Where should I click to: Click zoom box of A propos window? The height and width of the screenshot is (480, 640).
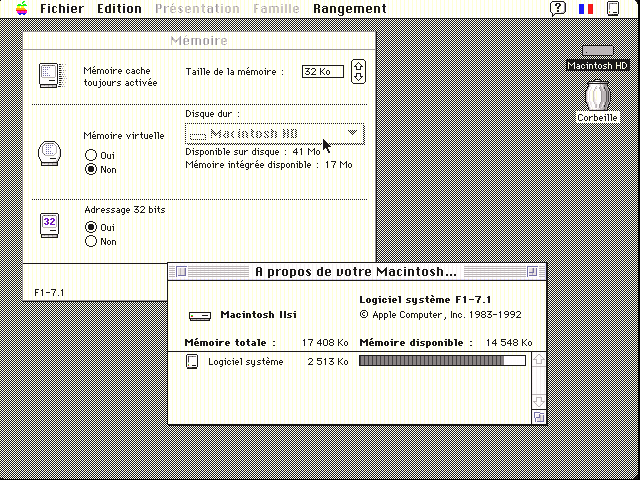(532, 271)
